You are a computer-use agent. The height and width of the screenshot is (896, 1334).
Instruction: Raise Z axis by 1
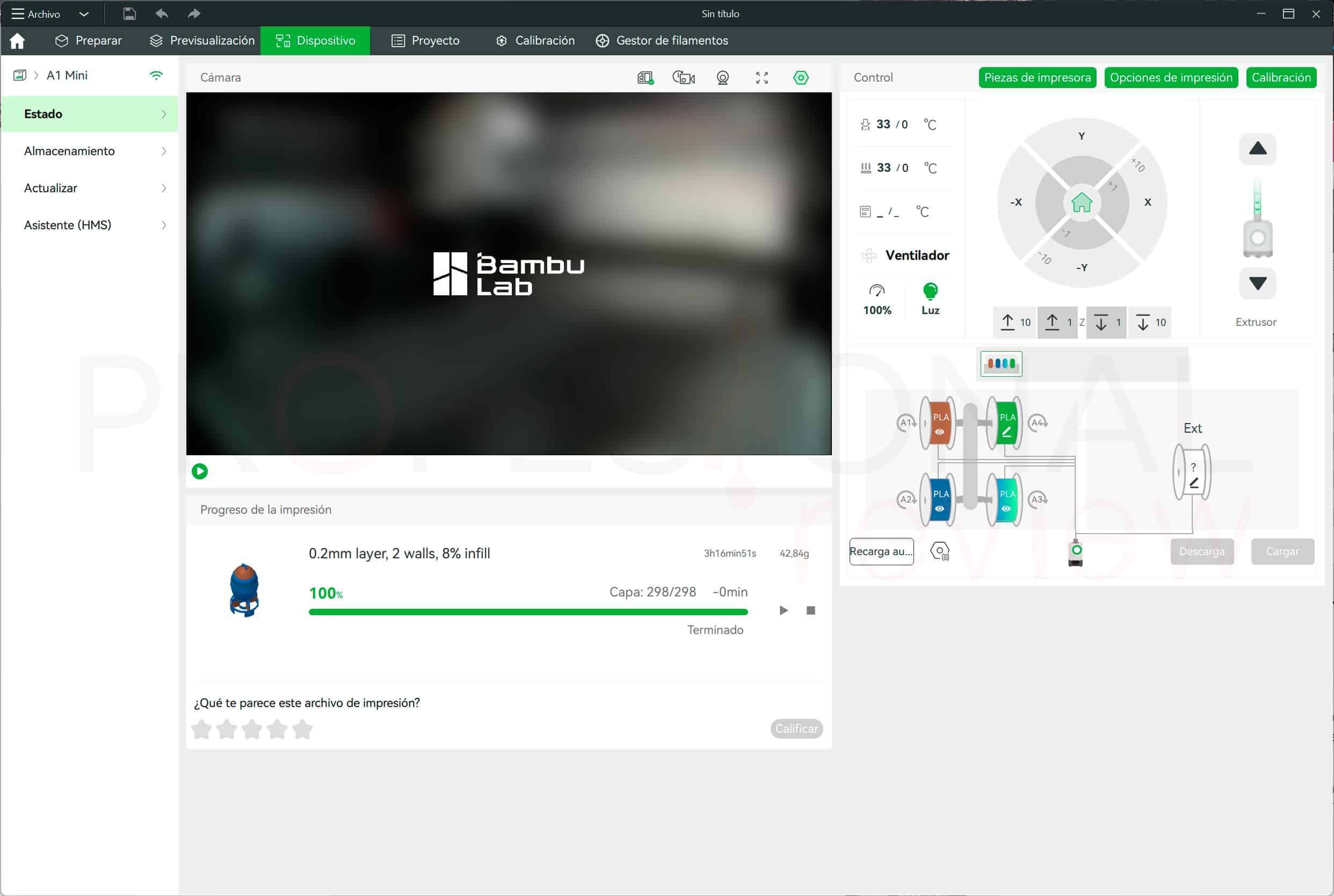1057,322
